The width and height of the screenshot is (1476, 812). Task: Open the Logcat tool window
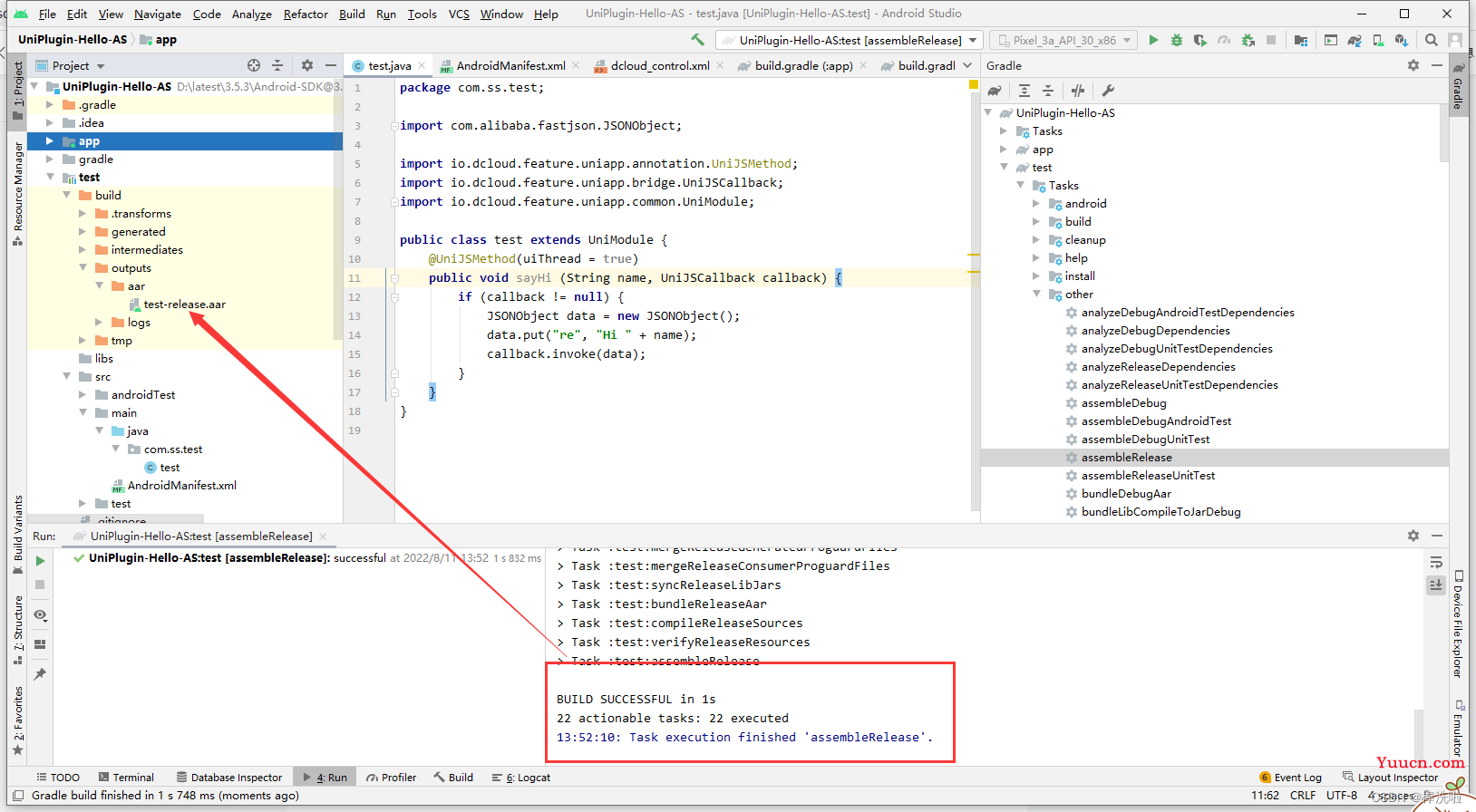(521, 778)
